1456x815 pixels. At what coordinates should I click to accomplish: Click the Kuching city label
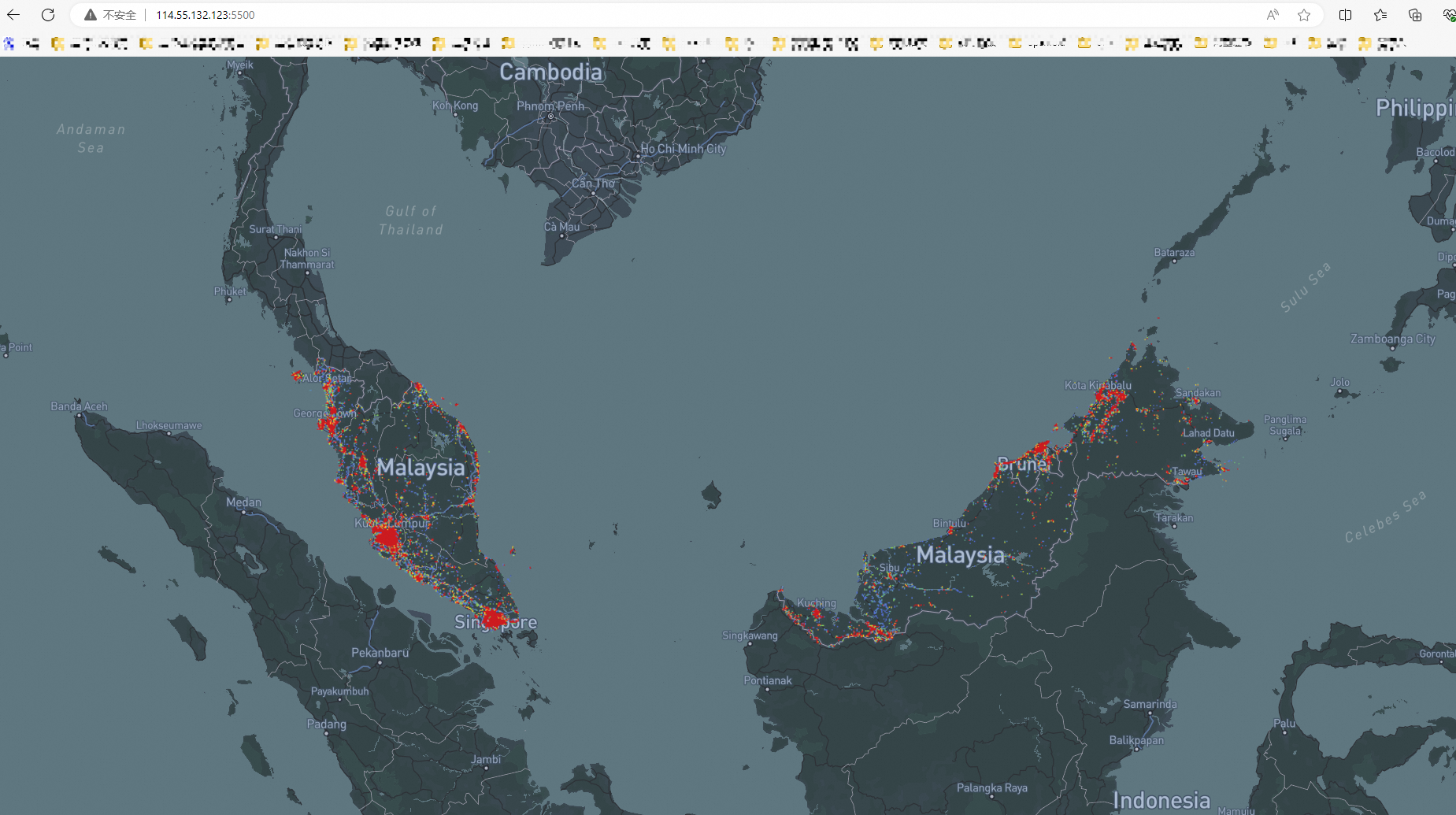coord(817,603)
